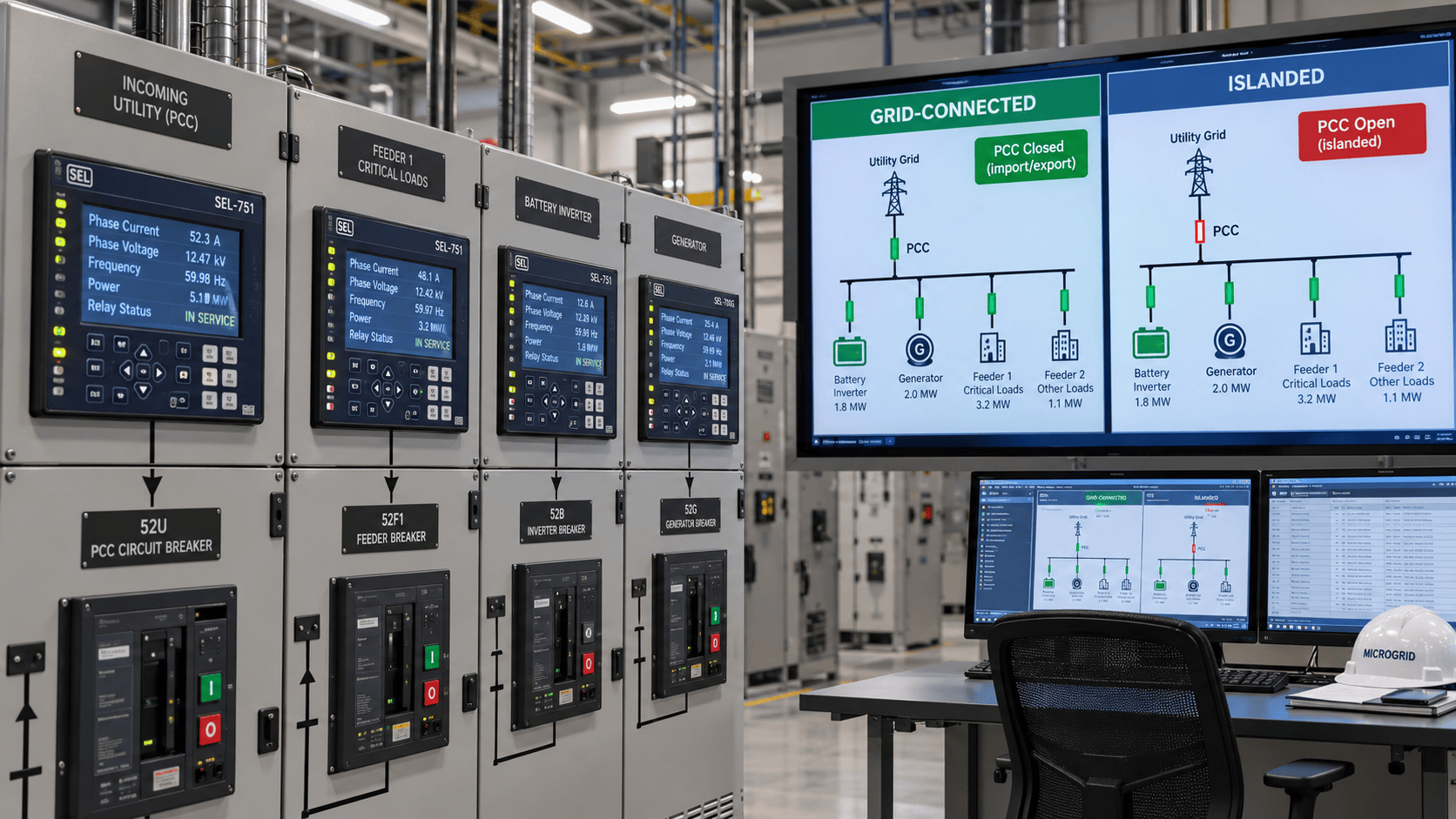The height and width of the screenshot is (819, 1456).
Task: Push the red O button on the 52F1 feeder breaker
Action: coord(431,693)
